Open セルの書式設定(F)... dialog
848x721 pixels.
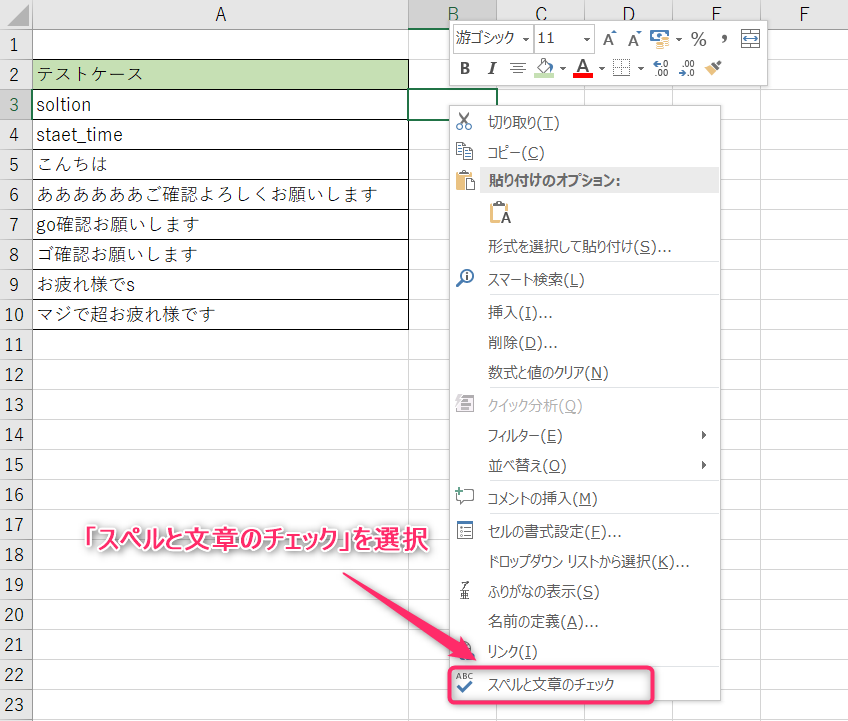coord(585,532)
